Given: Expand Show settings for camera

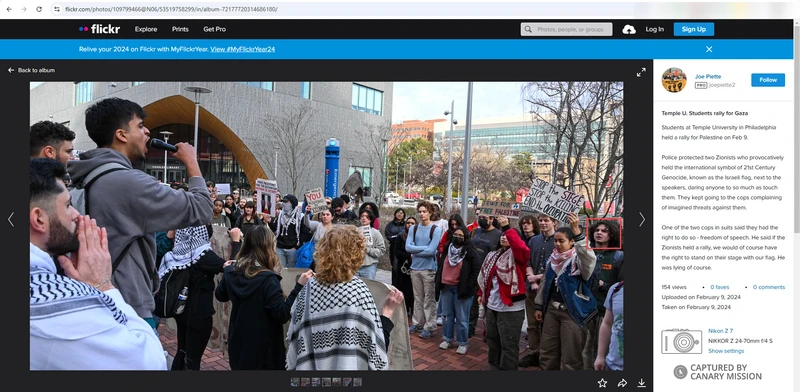Looking at the screenshot, I should pos(726,351).
